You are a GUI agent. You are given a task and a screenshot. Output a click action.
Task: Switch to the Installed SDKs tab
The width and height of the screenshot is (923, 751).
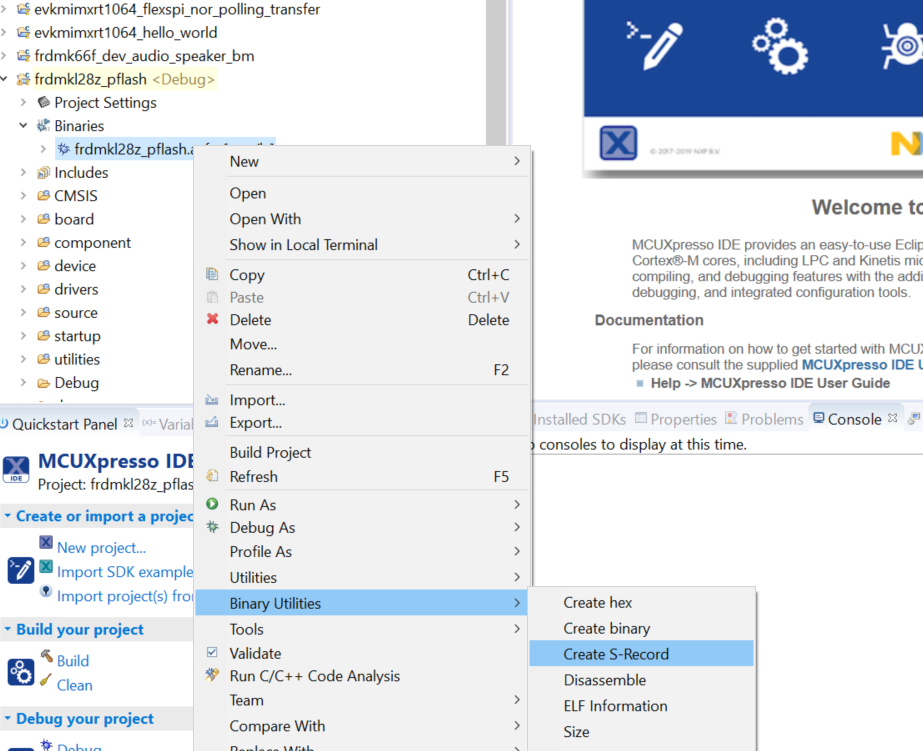tap(579, 419)
